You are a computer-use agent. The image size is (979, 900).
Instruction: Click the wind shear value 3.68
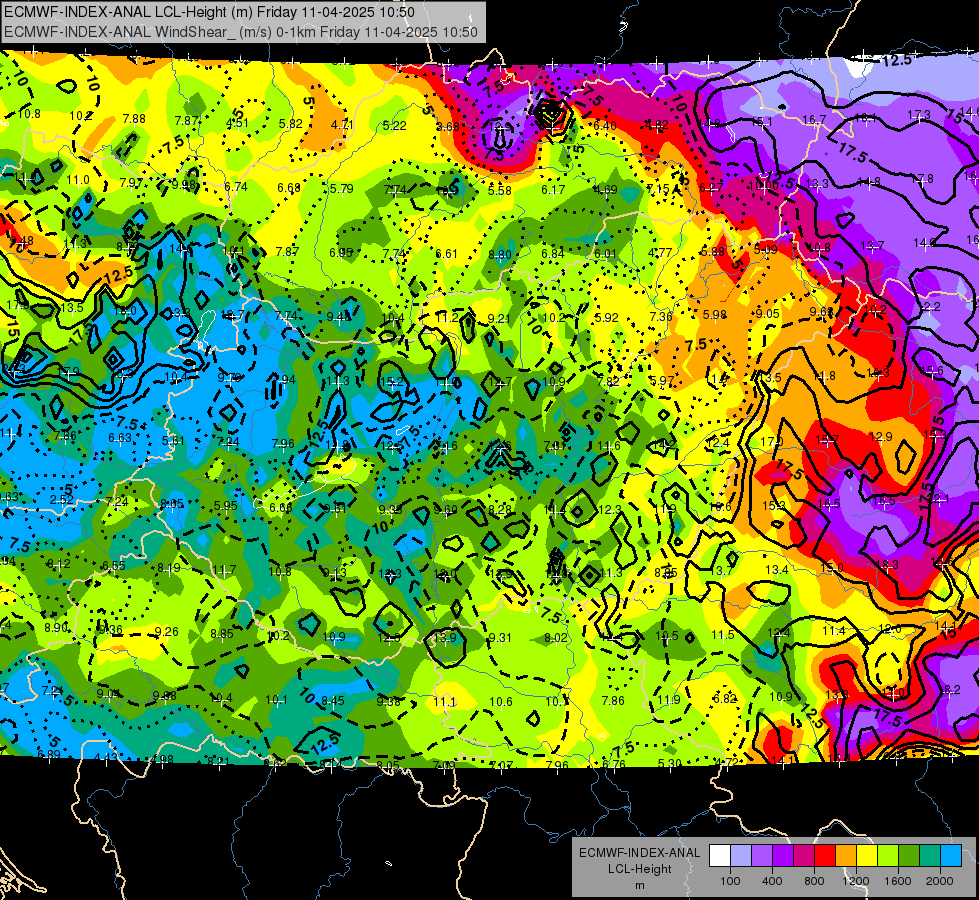(448, 126)
